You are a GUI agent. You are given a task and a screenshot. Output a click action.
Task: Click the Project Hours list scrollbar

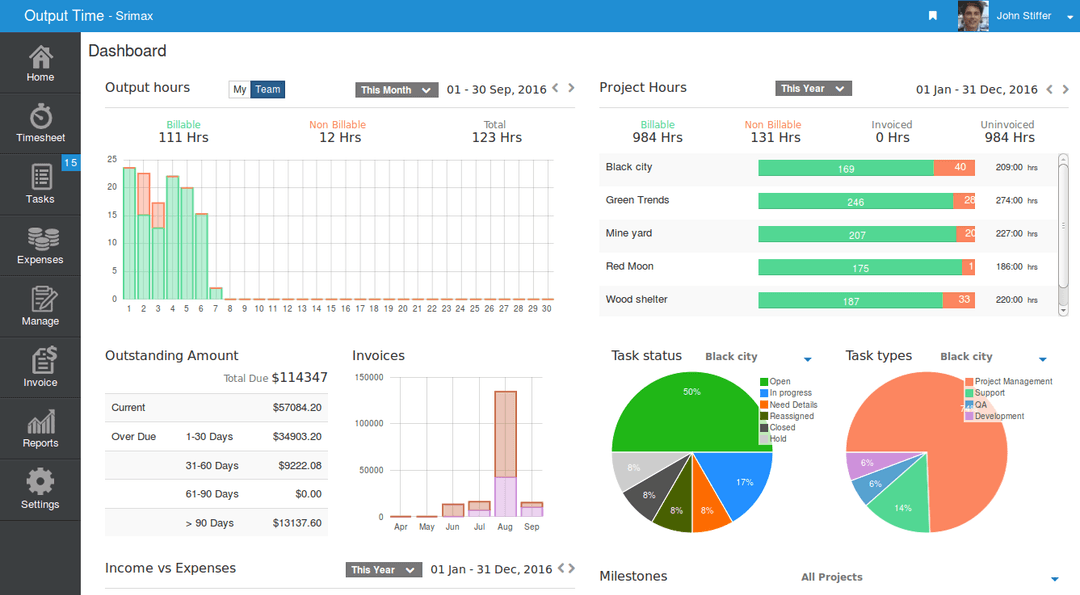pyautogui.click(x=1062, y=235)
